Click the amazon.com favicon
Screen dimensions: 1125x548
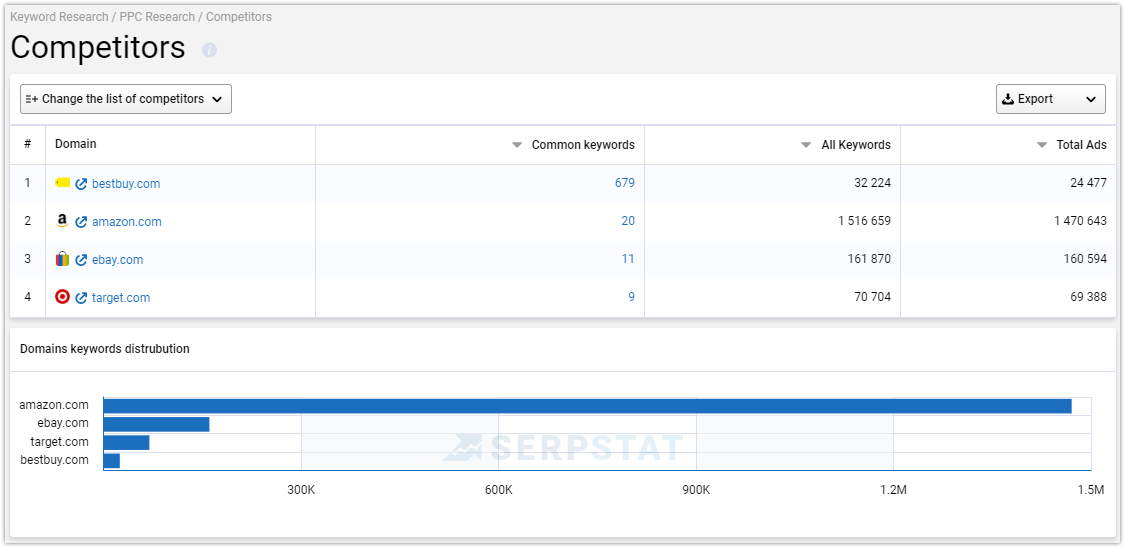point(62,221)
